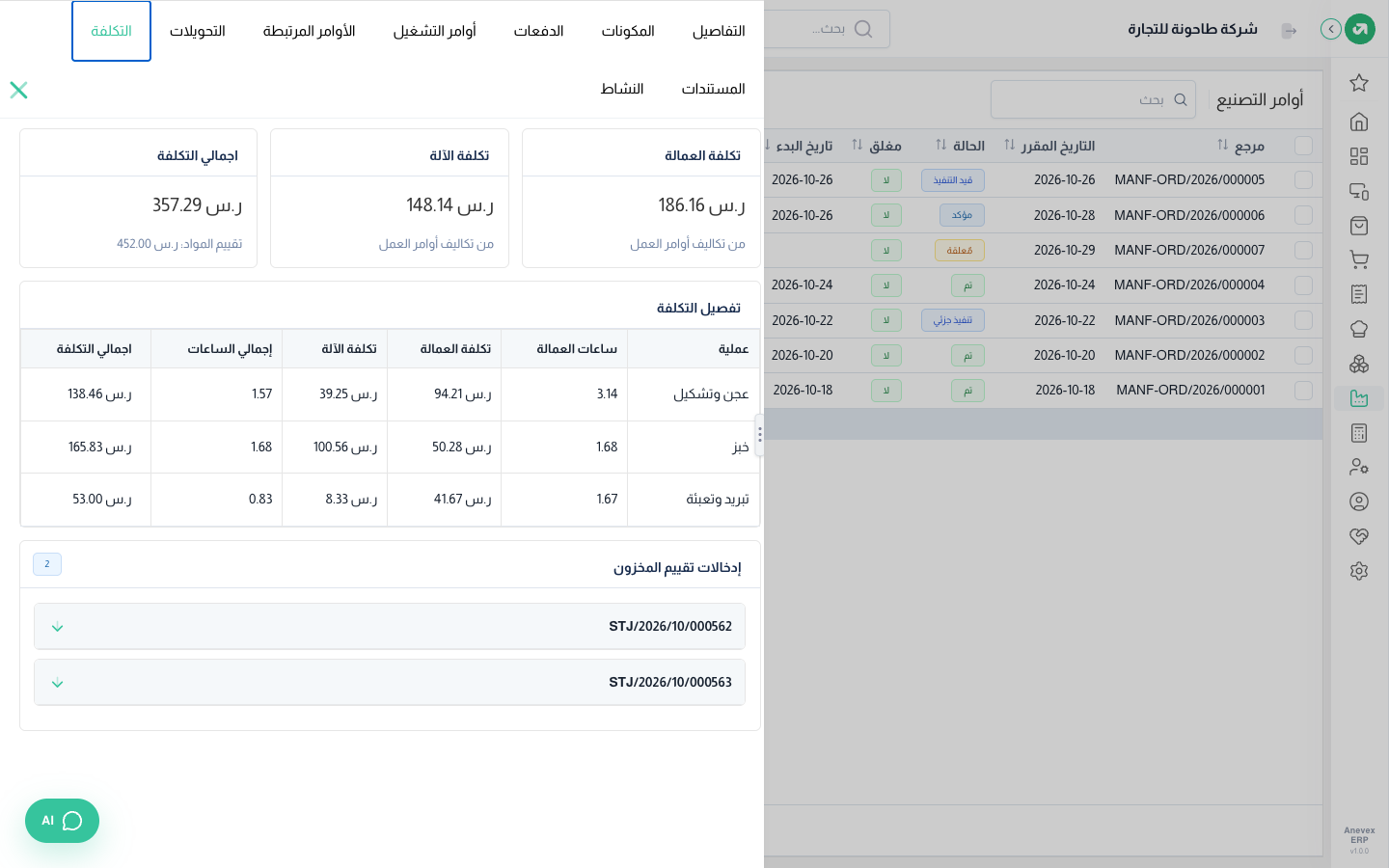
Task: Open order MANF-ORD/2026/000003 row
Action: pos(1043,320)
